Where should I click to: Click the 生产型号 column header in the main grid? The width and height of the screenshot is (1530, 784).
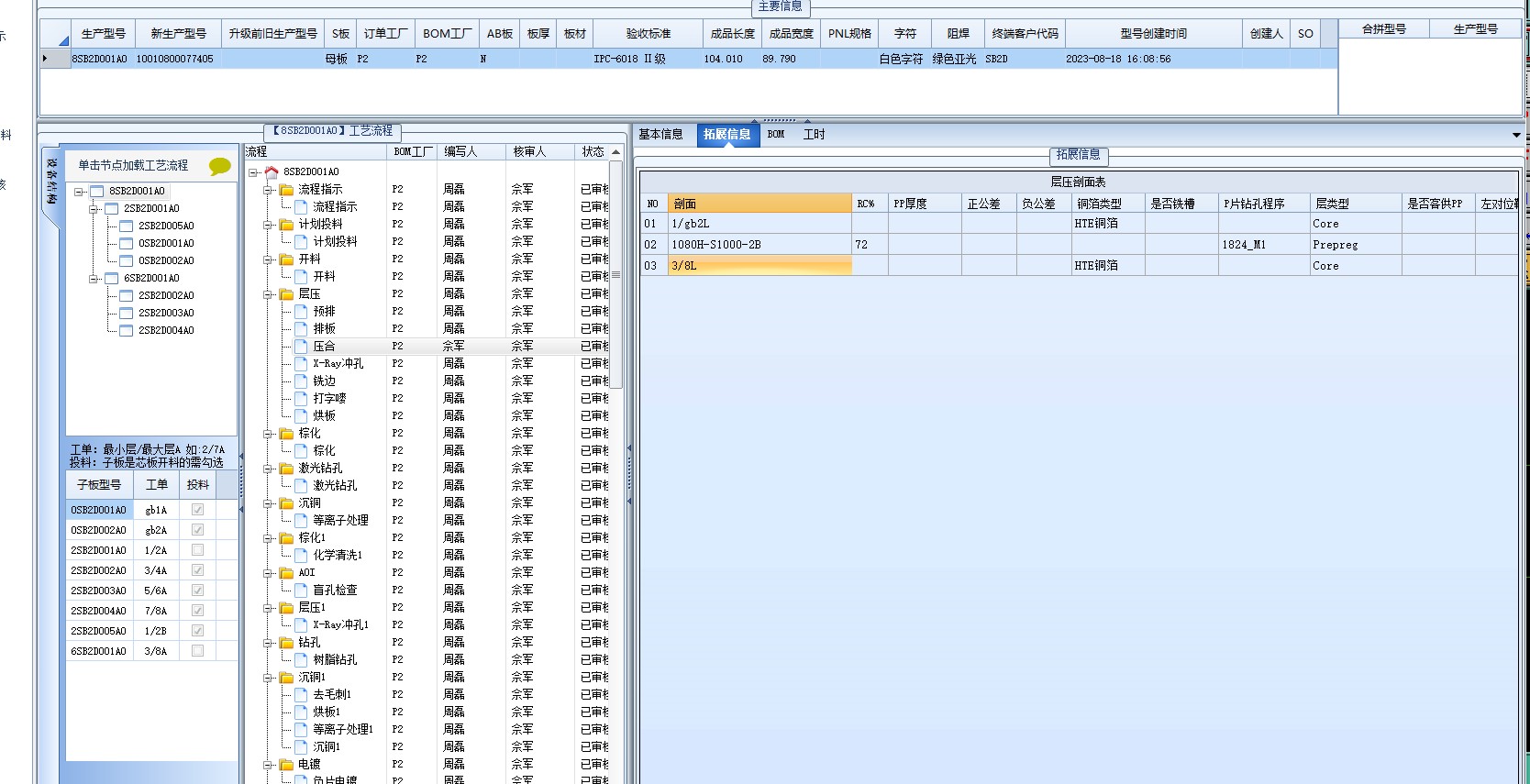point(103,34)
